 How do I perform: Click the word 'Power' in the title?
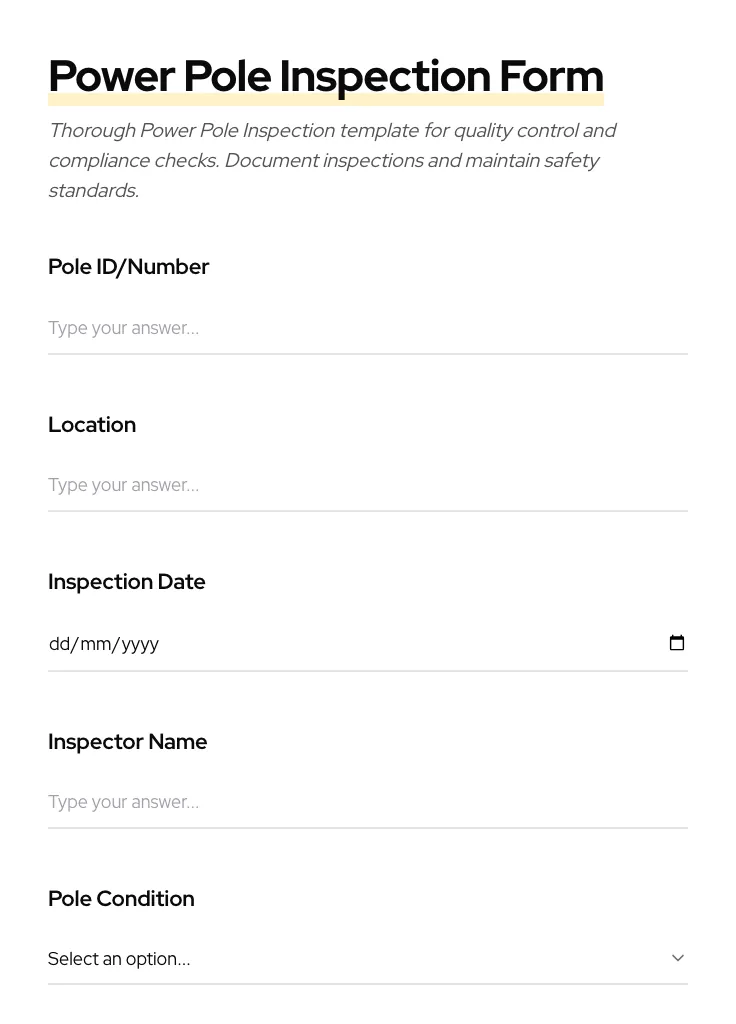[x=112, y=77]
